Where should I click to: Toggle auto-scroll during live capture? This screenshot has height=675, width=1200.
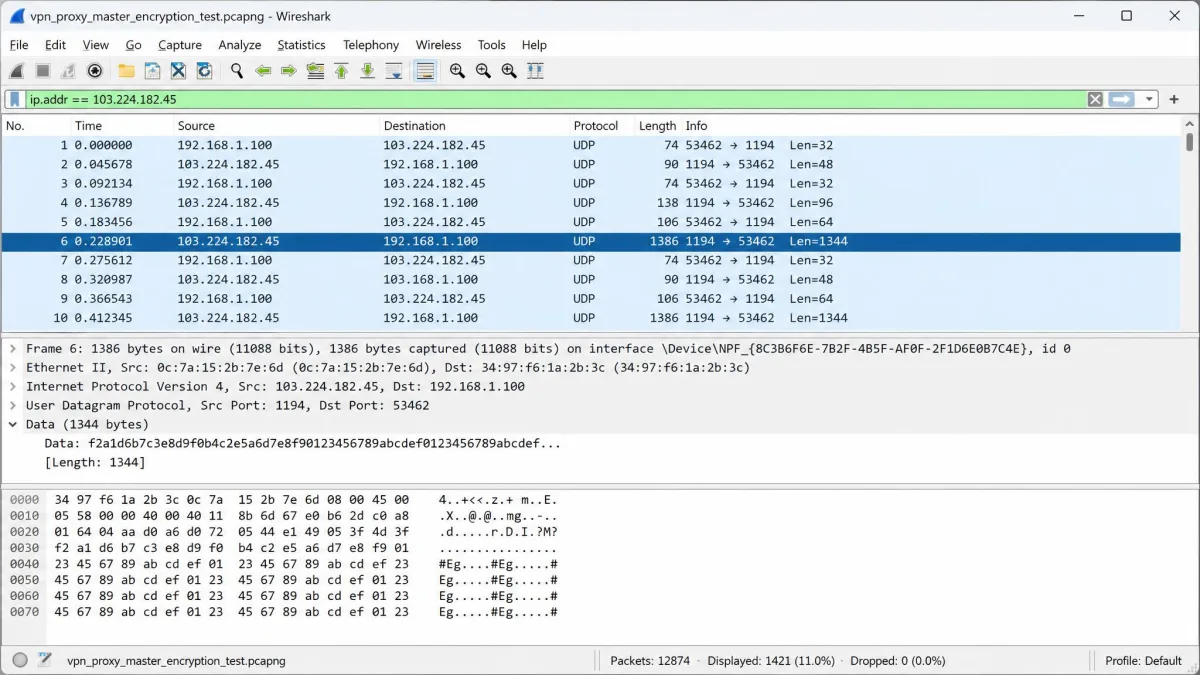pos(393,71)
